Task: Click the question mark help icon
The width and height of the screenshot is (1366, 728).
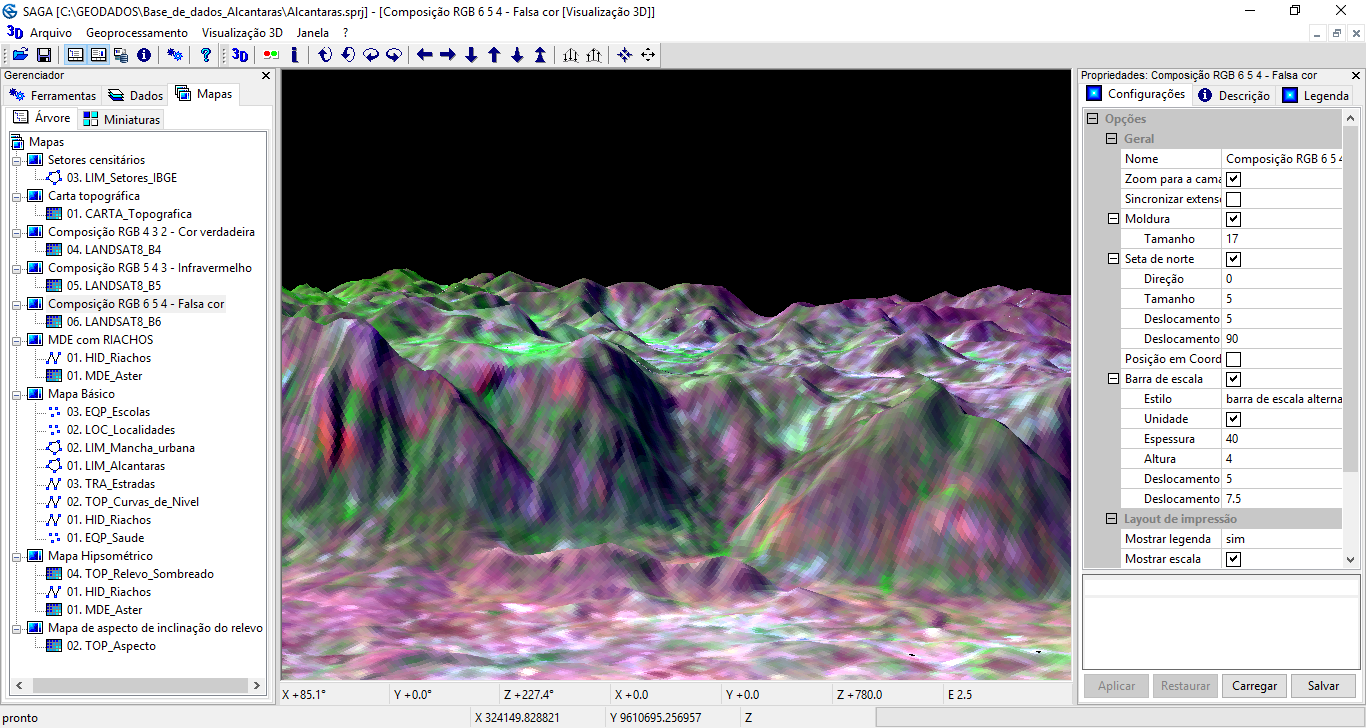Action: point(206,55)
